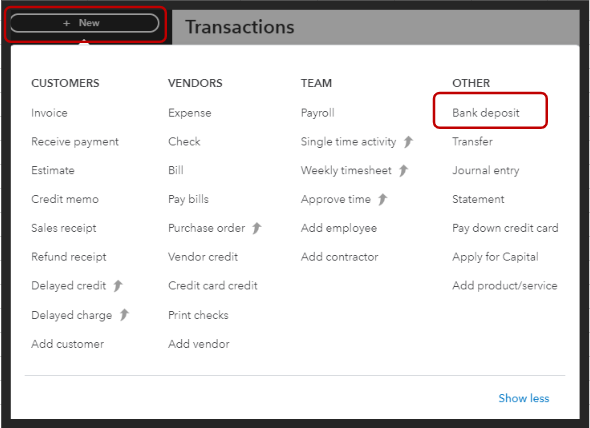Create a new Bill

tap(176, 170)
